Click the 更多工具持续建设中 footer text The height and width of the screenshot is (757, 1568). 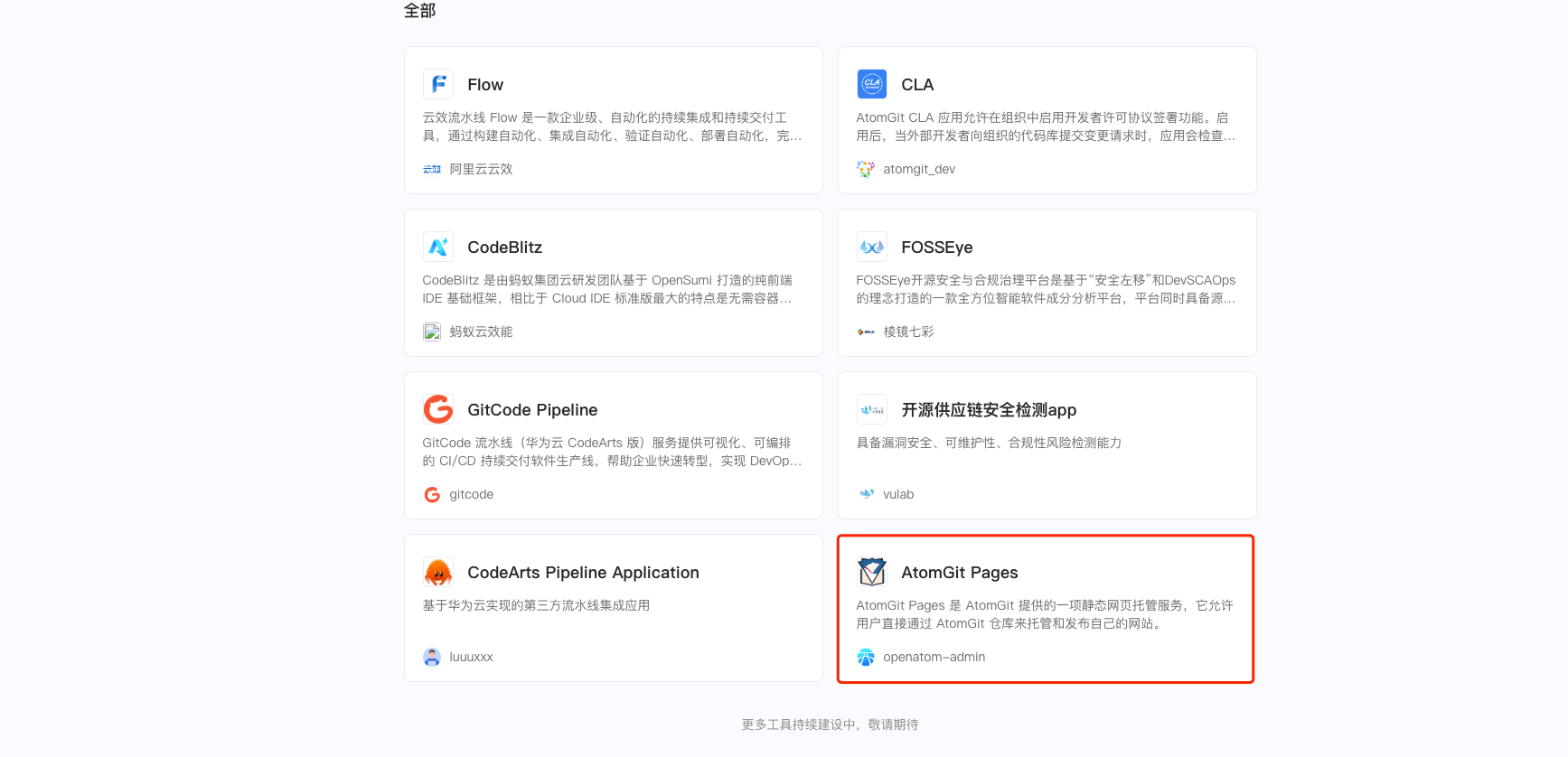coord(830,724)
